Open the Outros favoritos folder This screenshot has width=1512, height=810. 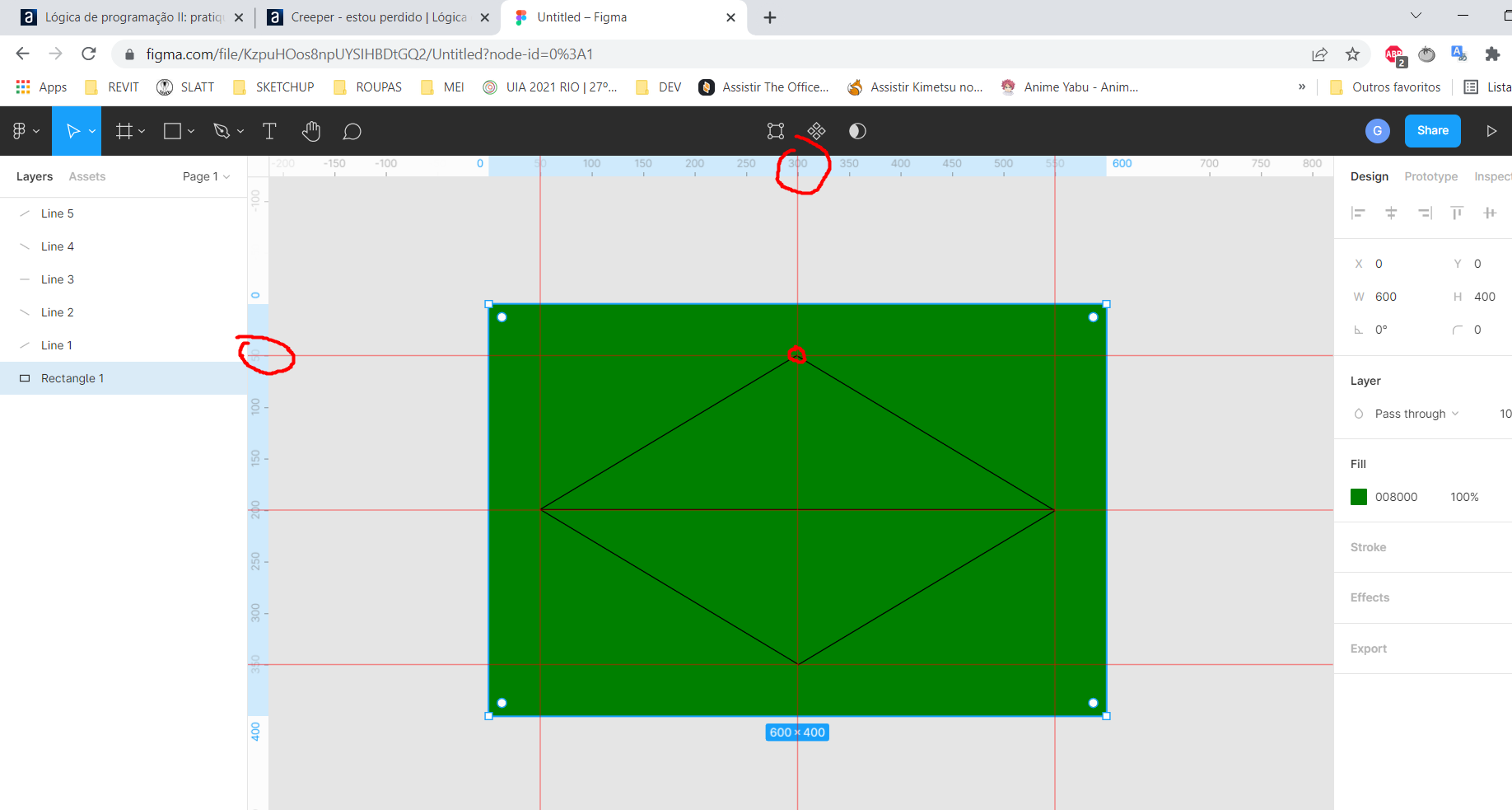[1385, 87]
